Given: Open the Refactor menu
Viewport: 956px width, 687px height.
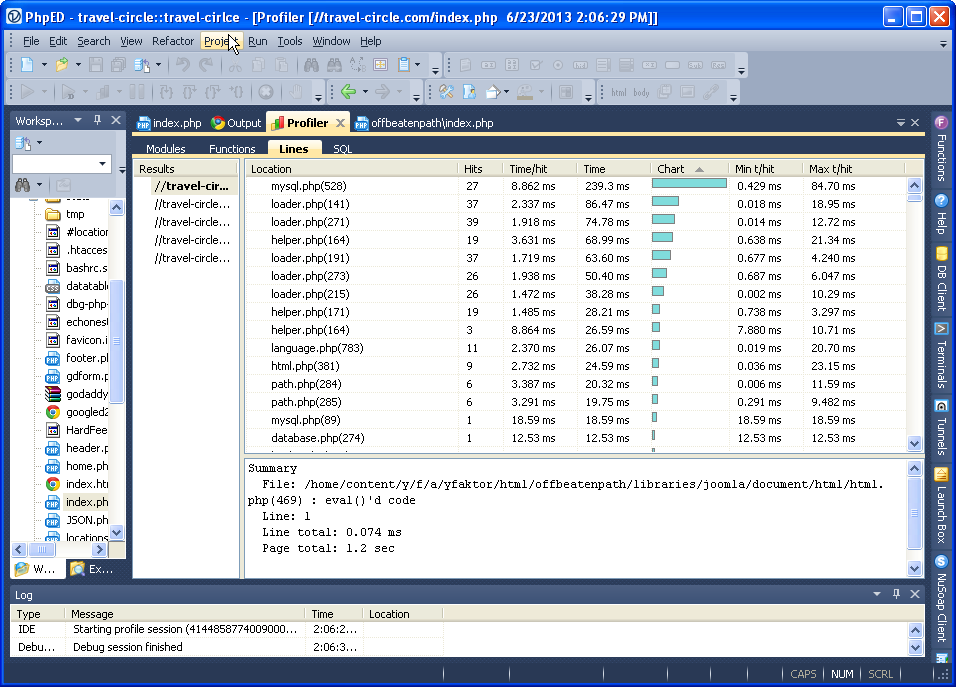Looking at the screenshot, I should click(173, 41).
